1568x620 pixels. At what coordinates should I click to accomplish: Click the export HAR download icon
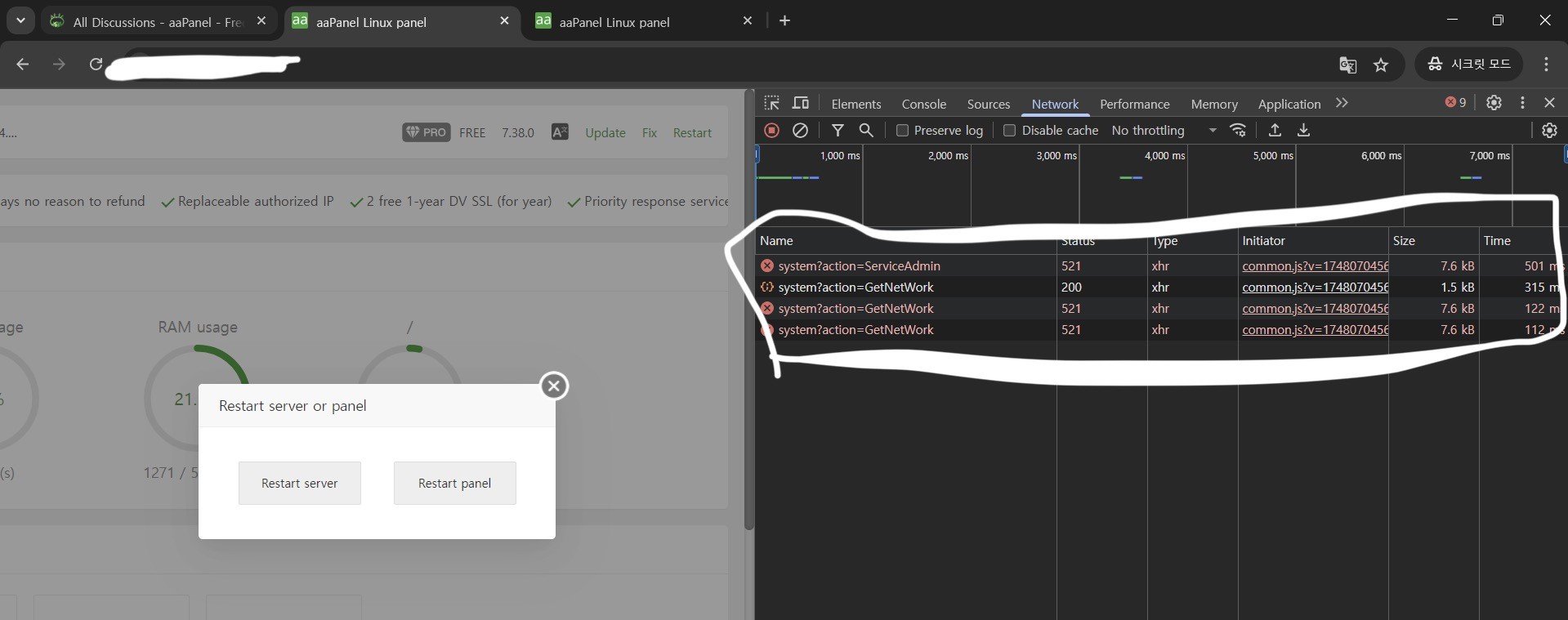point(1303,131)
